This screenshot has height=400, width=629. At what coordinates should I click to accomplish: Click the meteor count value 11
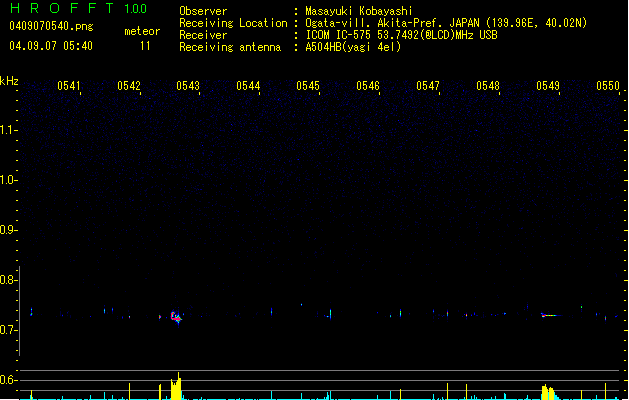[x=145, y=46]
